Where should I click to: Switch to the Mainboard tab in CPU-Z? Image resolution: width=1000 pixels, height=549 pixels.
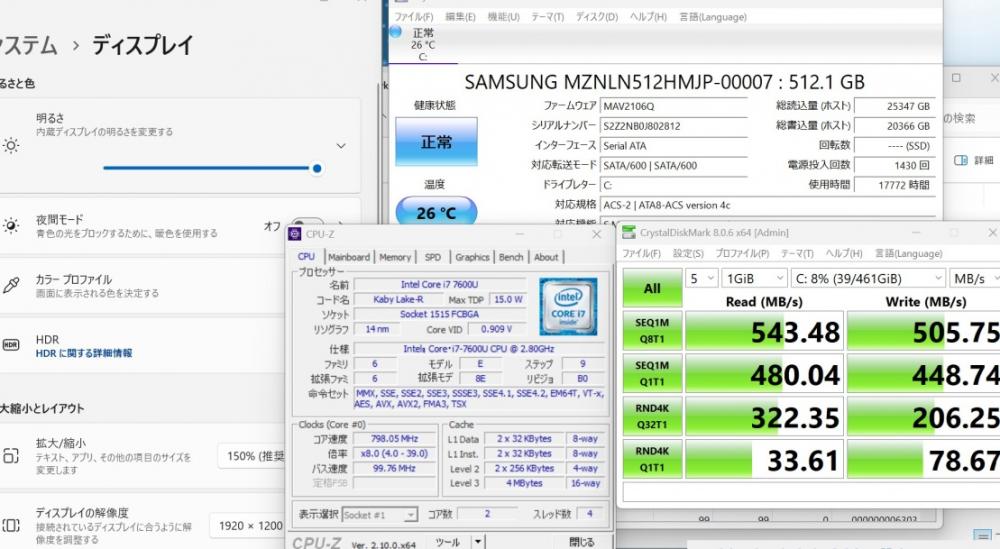349,257
